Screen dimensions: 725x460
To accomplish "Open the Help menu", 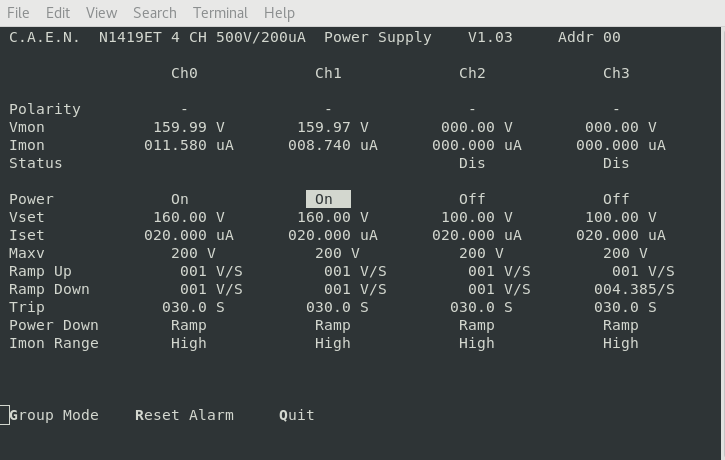I will coord(279,13).
